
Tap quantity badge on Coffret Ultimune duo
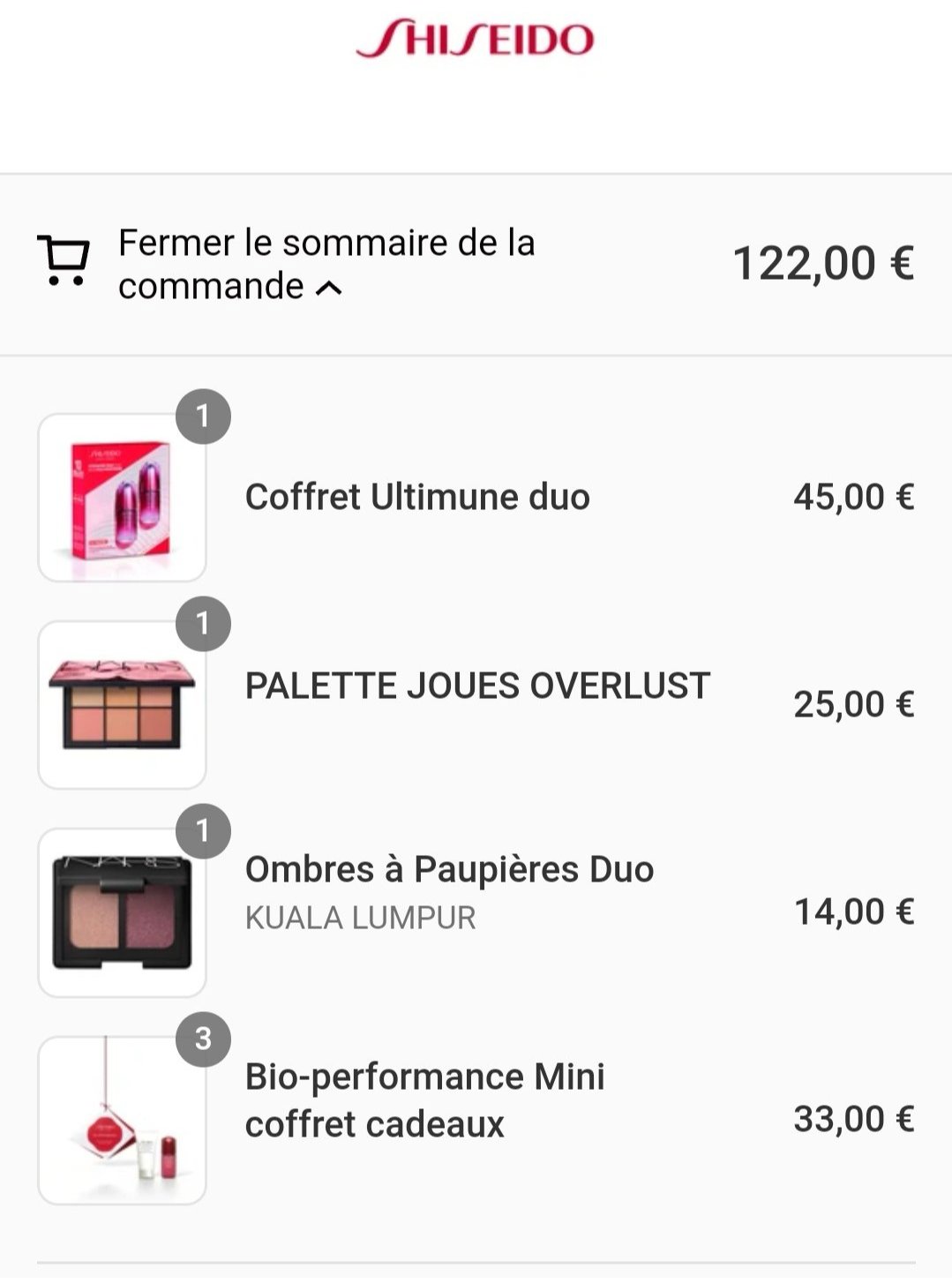(203, 416)
